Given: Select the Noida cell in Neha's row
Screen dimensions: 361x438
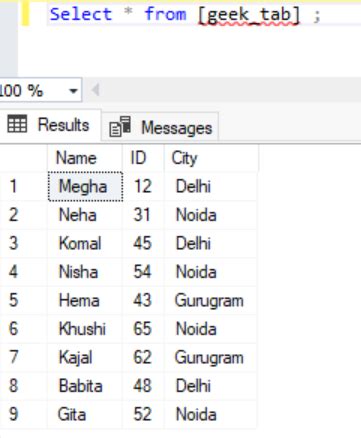Looking at the screenshot, I should point(210,215).
